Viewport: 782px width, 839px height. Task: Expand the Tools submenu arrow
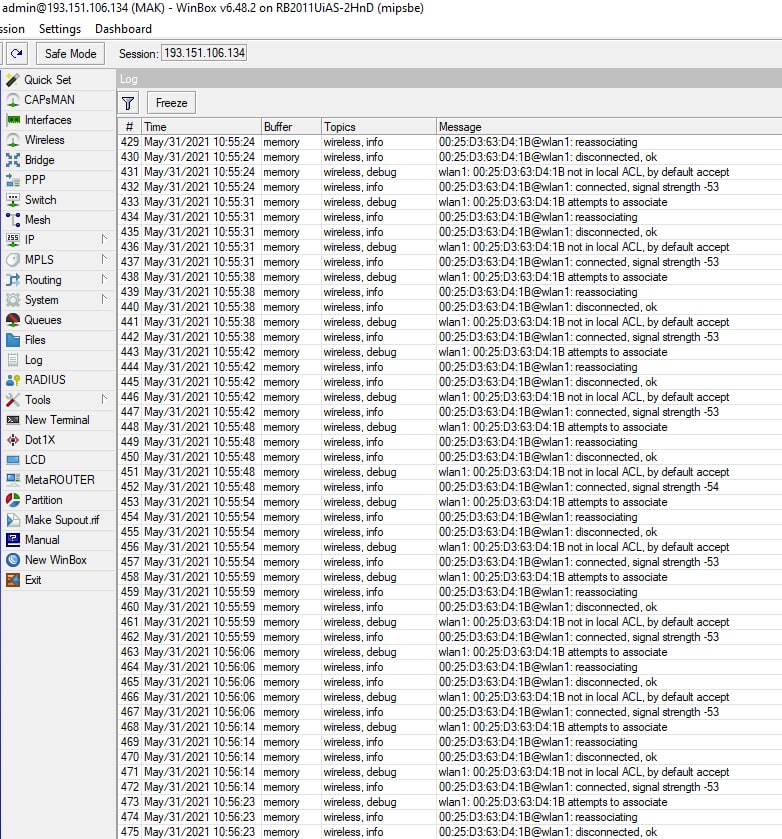(x=104, y=400)
